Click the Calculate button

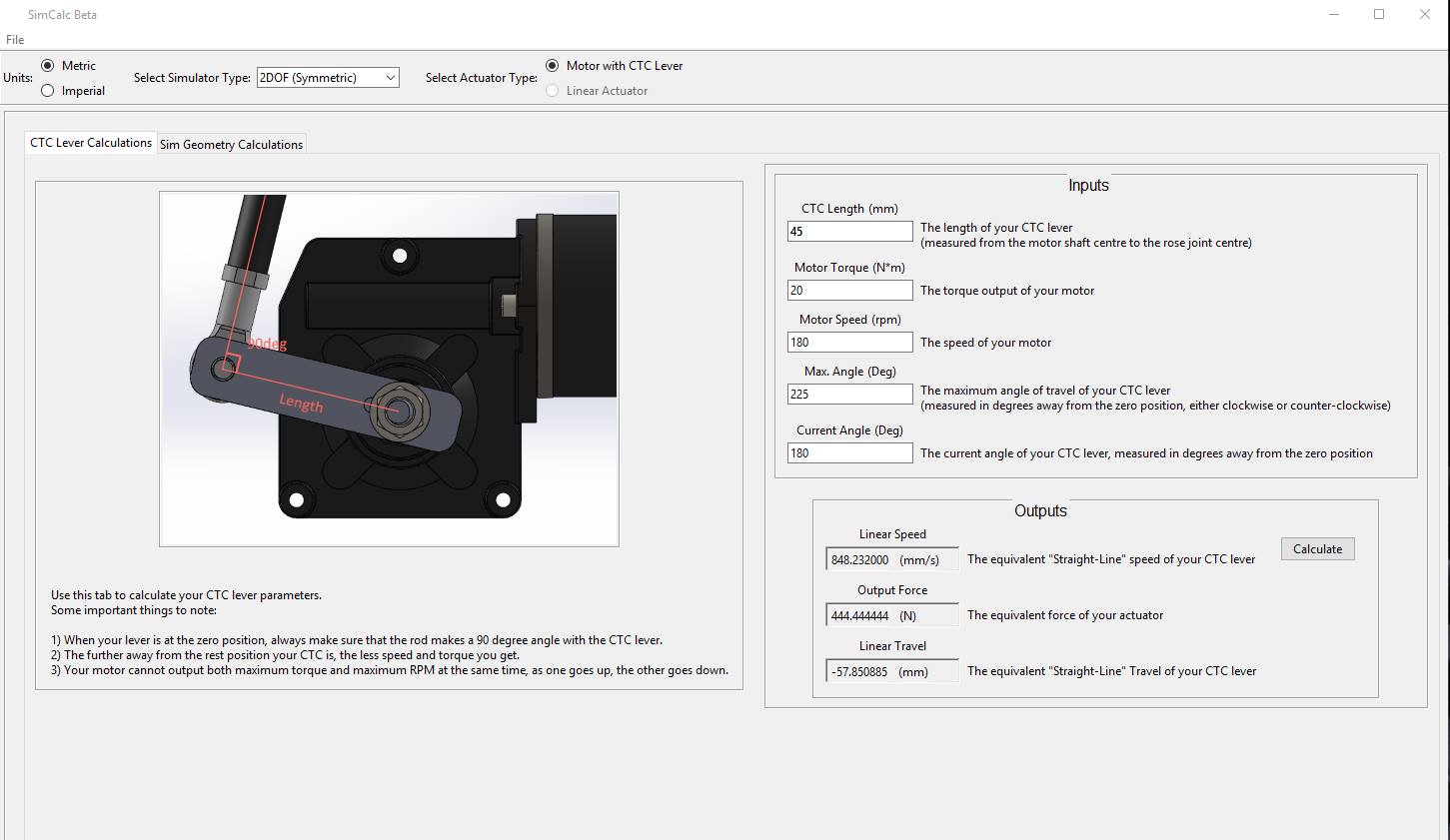click(1317, 548)
